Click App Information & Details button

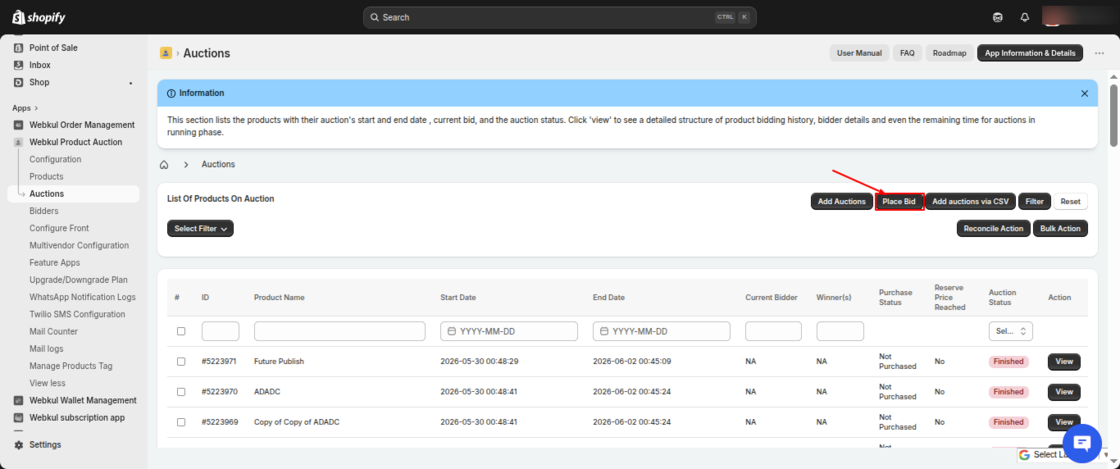pos(1030,53)
